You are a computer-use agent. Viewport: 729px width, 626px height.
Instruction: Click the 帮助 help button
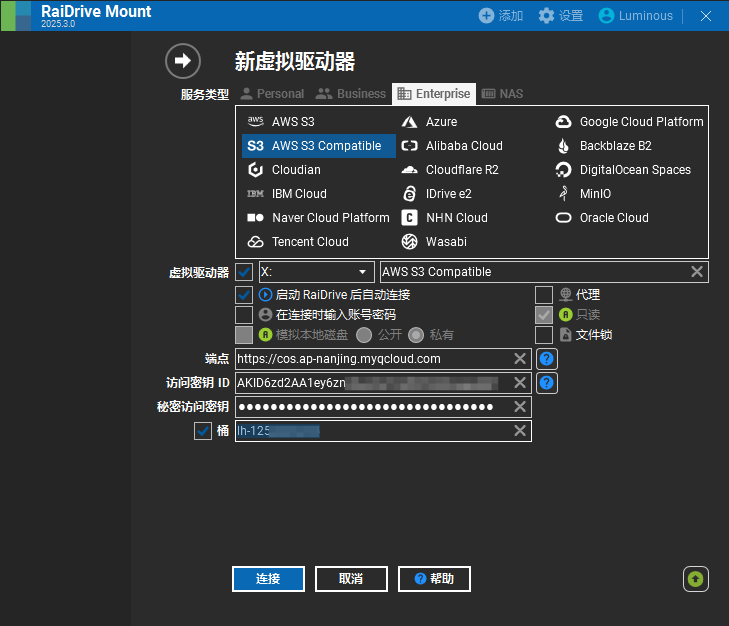coord(434,579)
